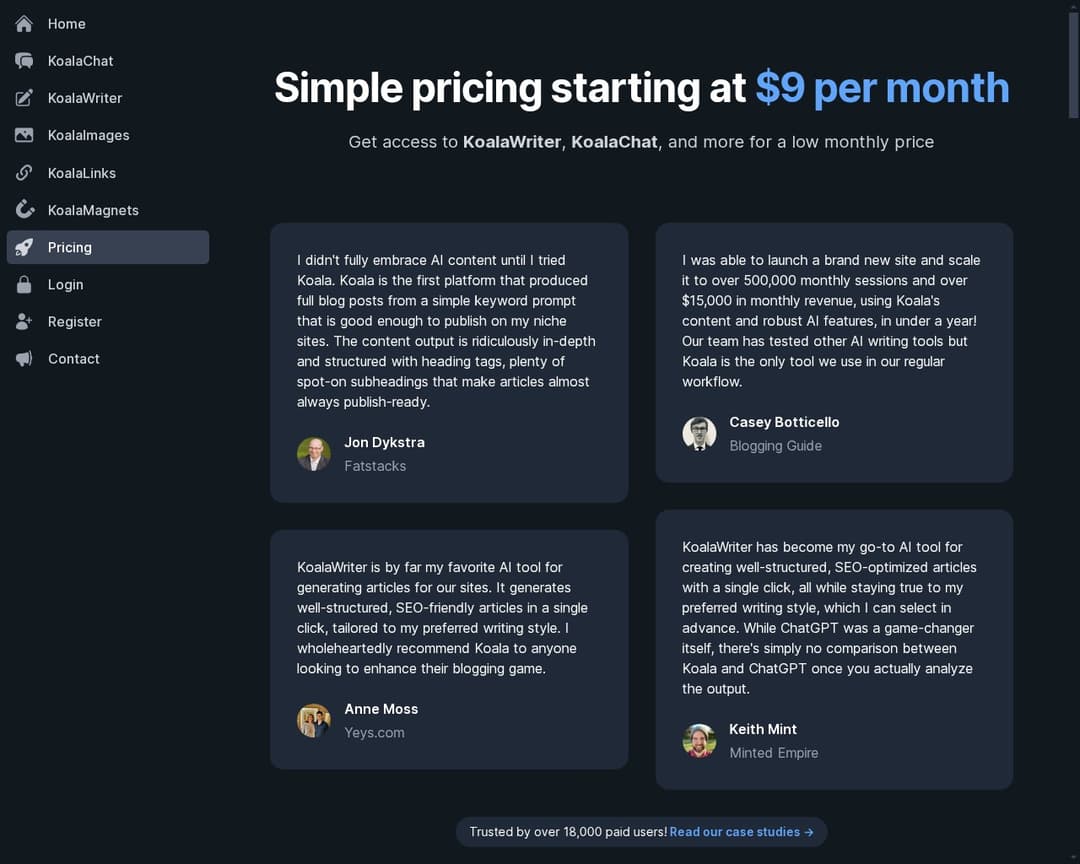Click the Login padlock icon
1080x864 pixels.
click(x=24, y=285)
